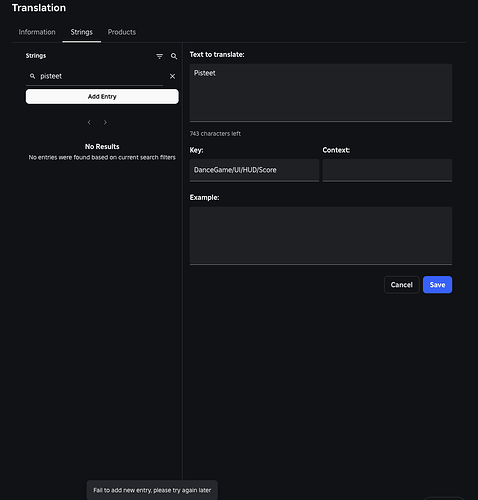This screenshot has height=500, width=478.
Task: Click into the empty Context field
Action: coord(387,170)
